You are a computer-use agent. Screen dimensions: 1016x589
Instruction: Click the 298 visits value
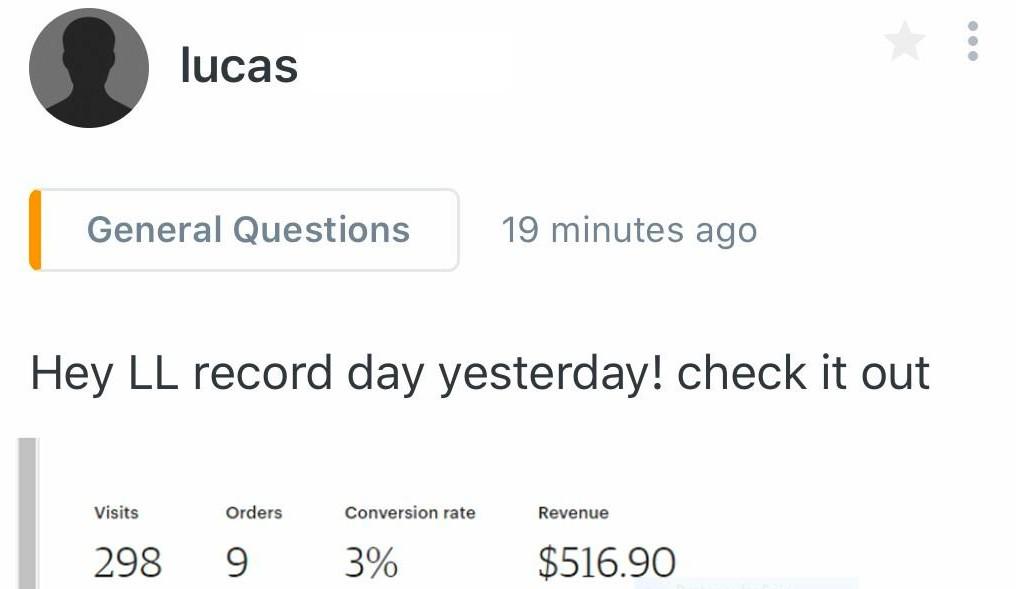click(127, 562)
